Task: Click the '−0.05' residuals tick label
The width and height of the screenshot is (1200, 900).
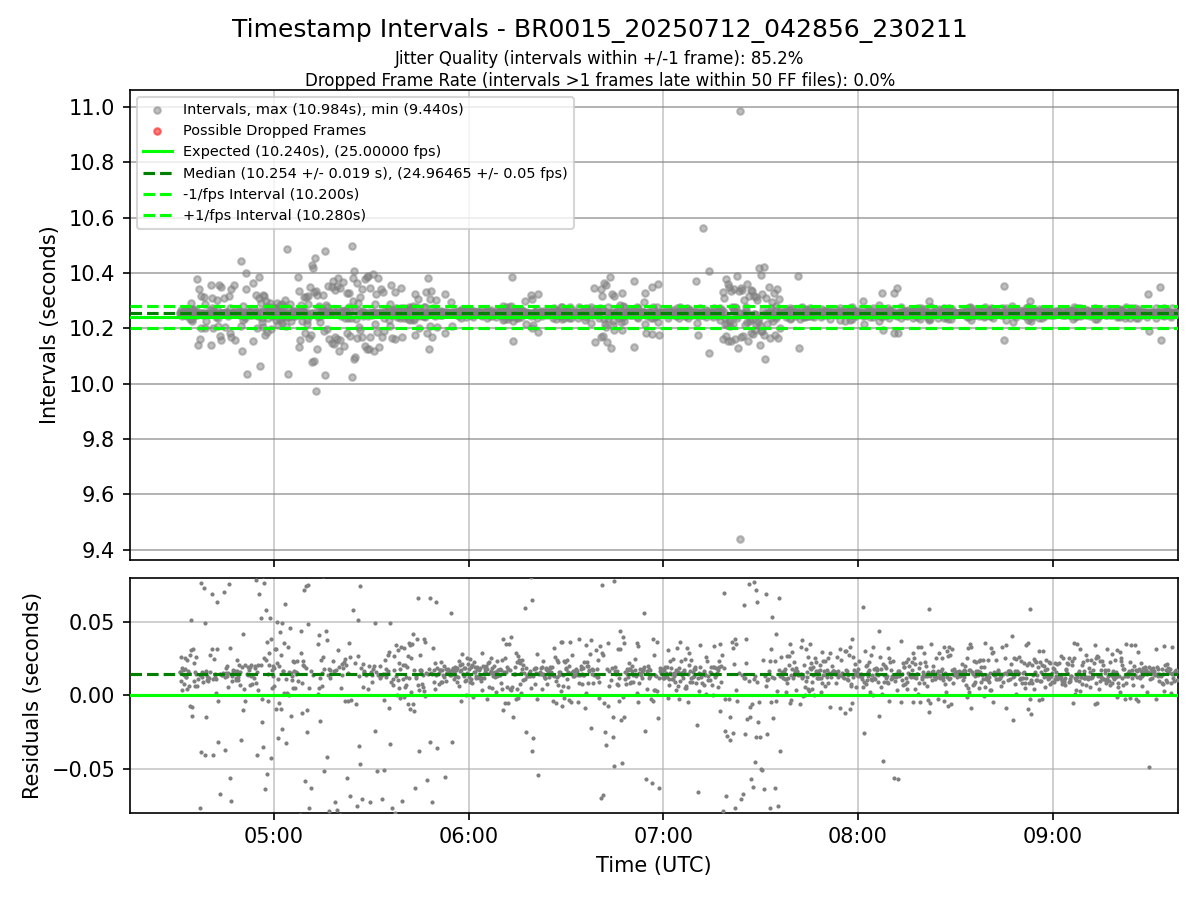Action: click(86, 769)
